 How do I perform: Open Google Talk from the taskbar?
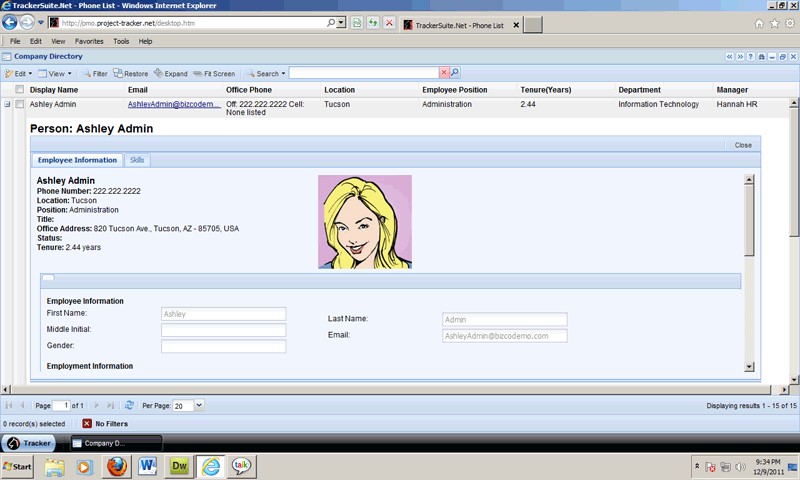click(241, 466)
